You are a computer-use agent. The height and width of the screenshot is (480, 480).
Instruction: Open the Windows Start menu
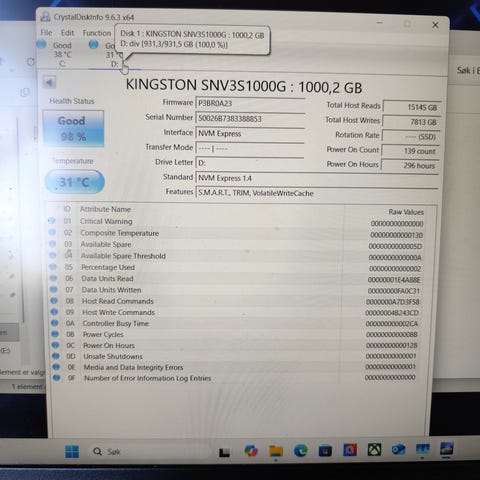72,452
